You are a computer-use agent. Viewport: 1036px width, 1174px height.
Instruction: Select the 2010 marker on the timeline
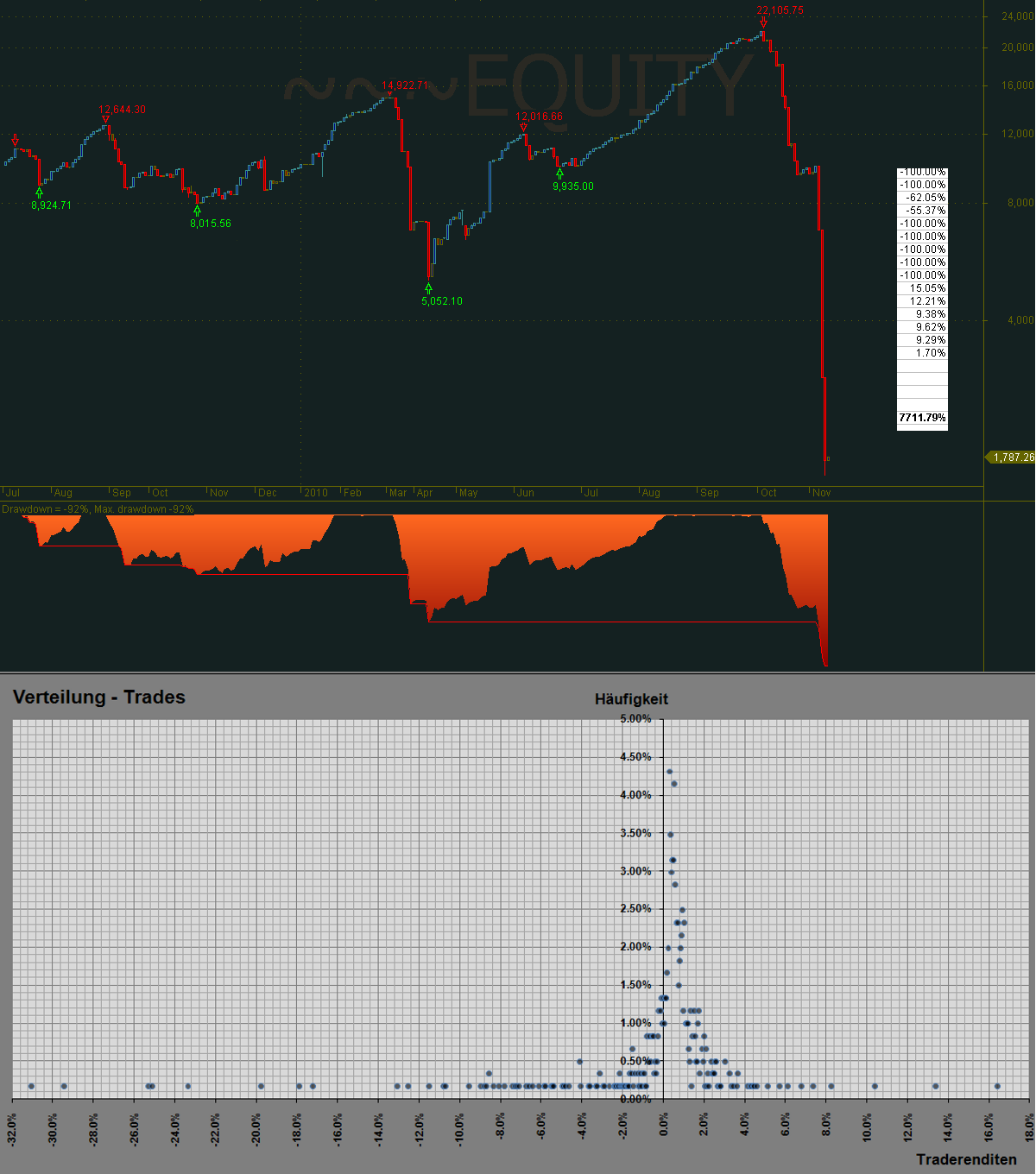pos(315,492)
